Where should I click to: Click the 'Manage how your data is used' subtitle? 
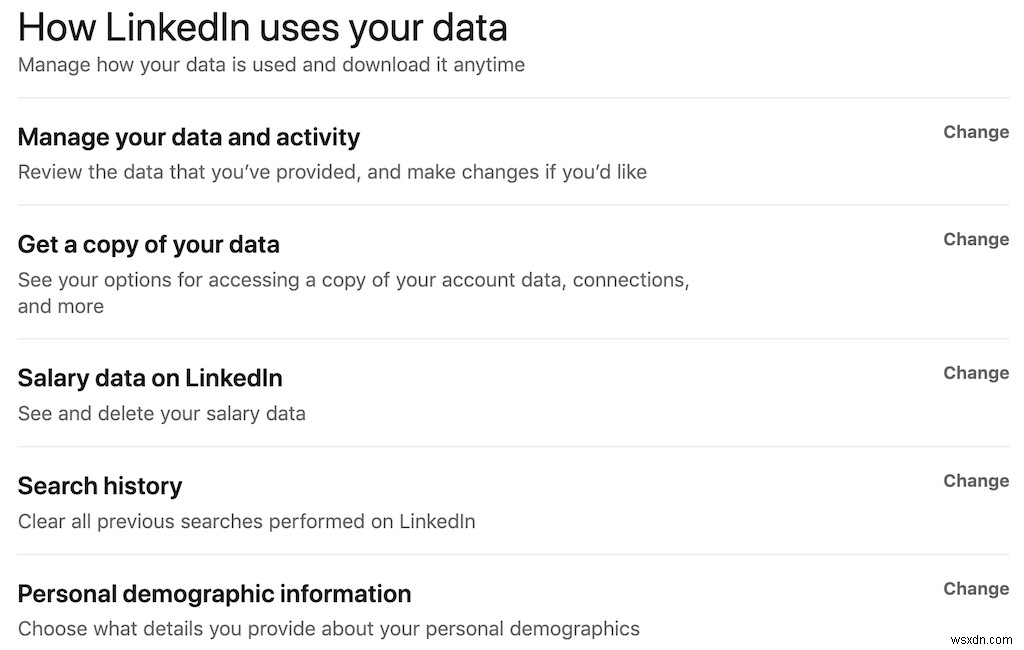[x=271, y=65]
